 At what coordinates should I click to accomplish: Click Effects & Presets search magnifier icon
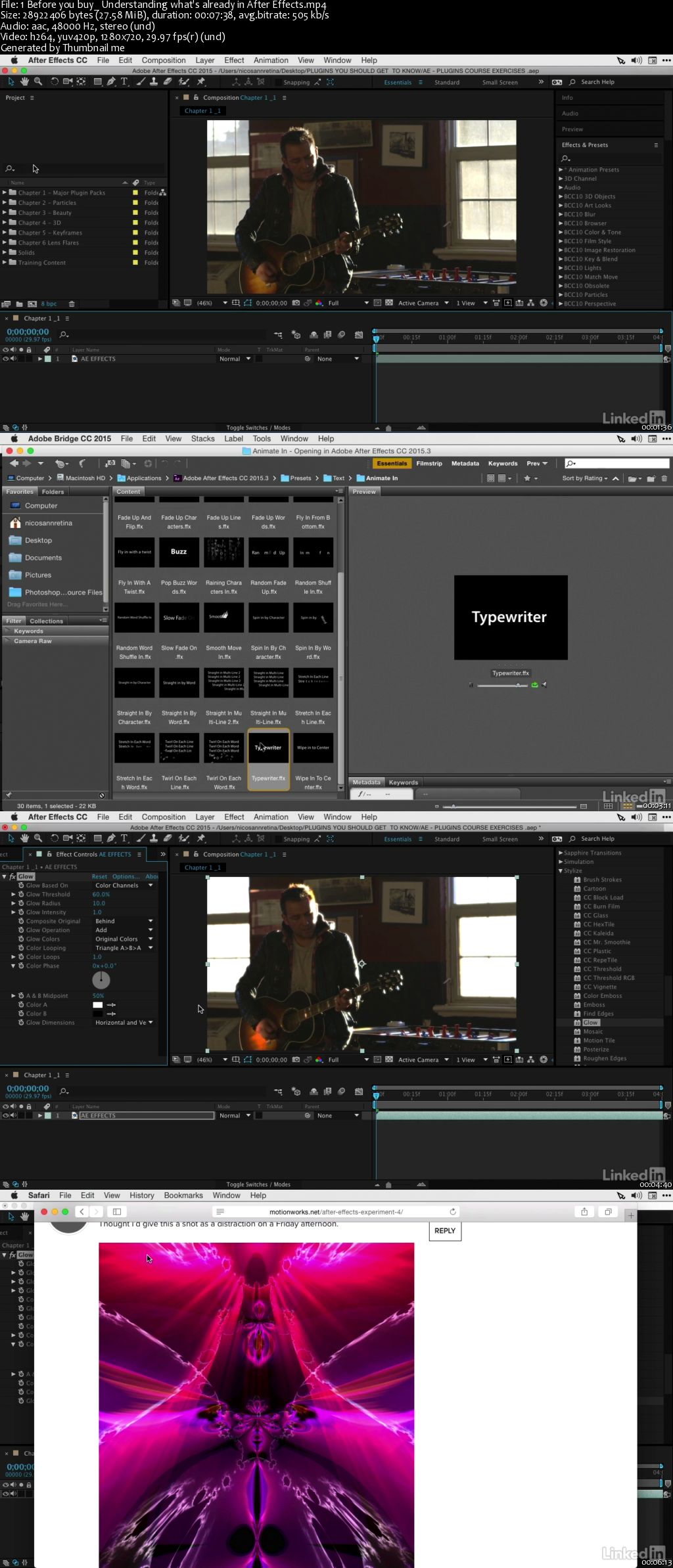565,159
